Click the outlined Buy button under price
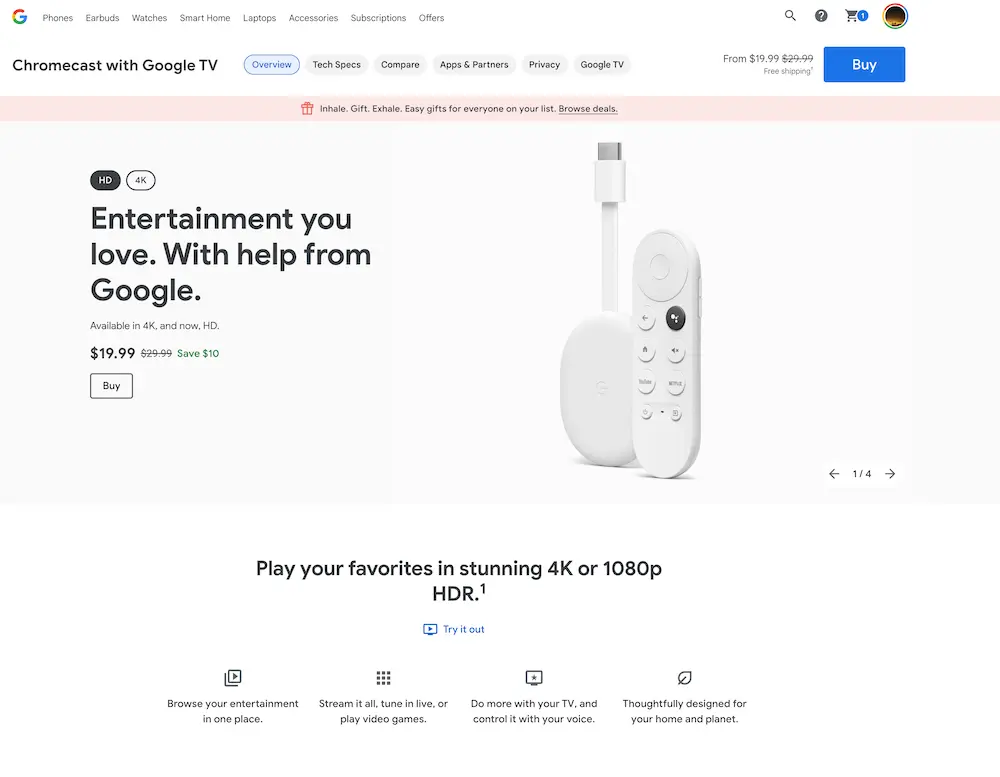 click(112, 386)
